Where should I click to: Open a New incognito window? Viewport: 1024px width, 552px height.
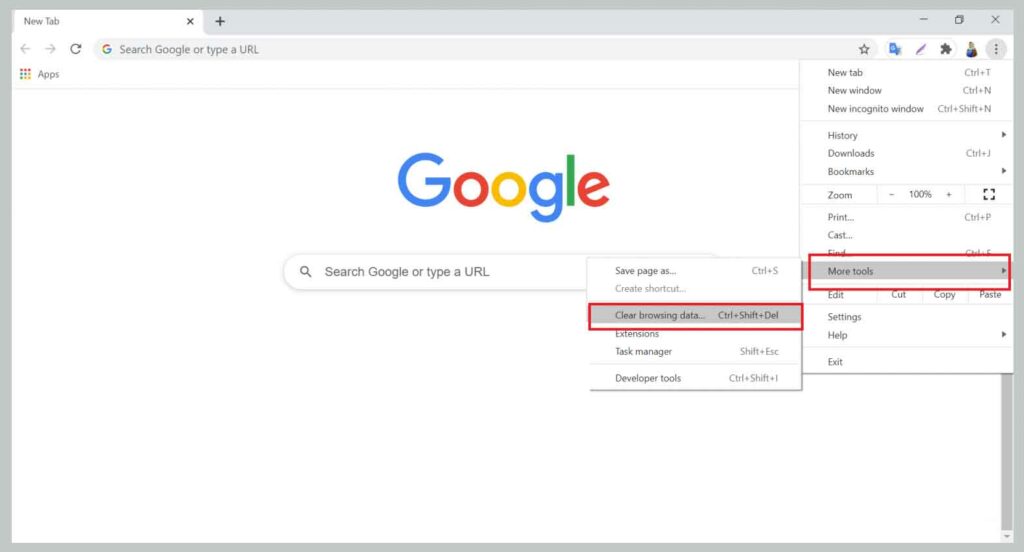908,108
